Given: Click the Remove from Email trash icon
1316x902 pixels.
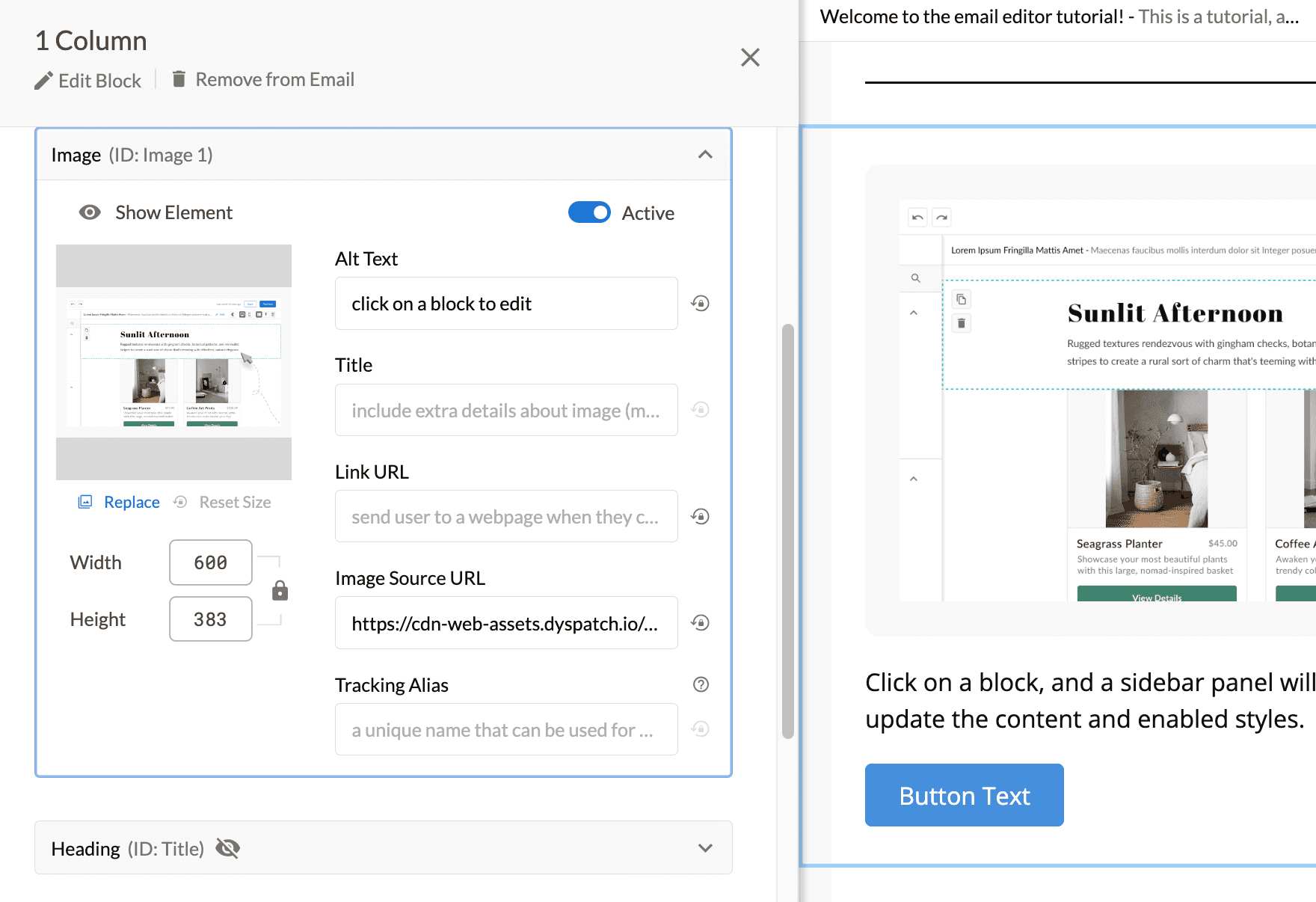Looking at the screenshot, I should click(x=179, y=78).
